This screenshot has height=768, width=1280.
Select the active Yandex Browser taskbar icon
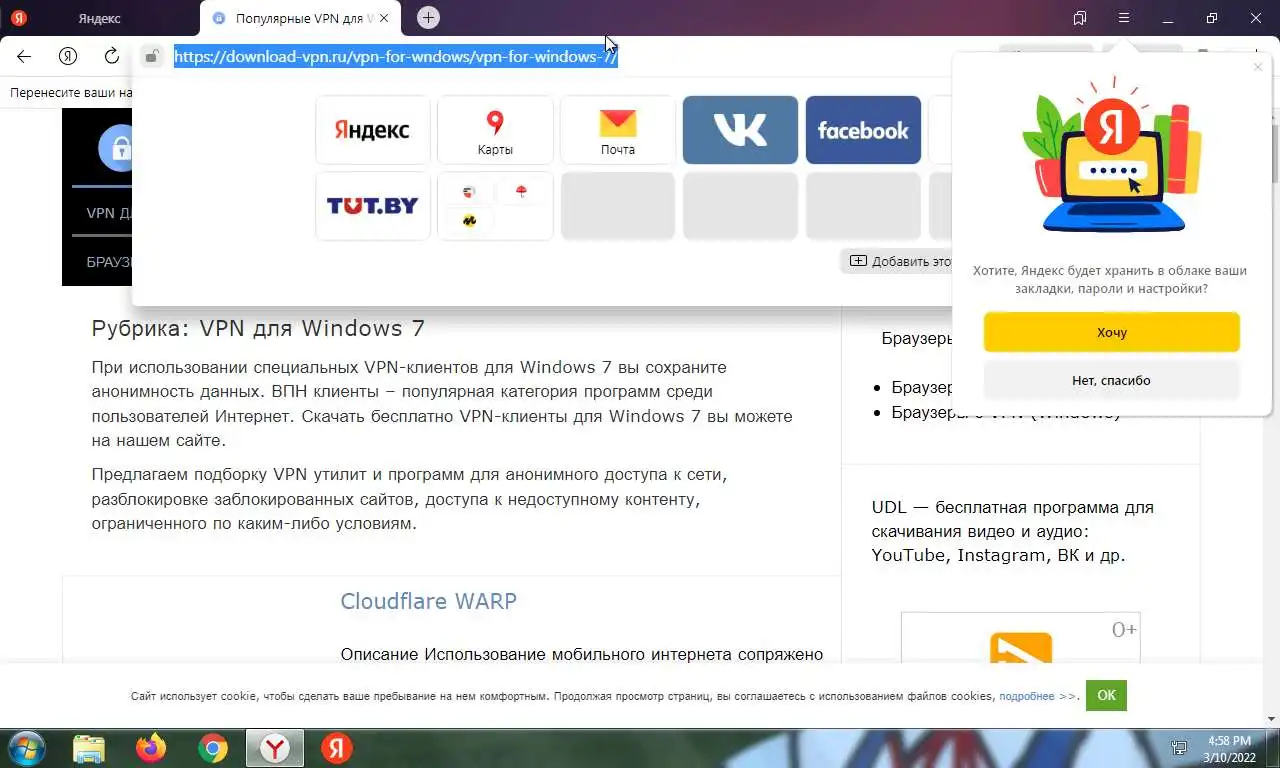click(275, 748)
